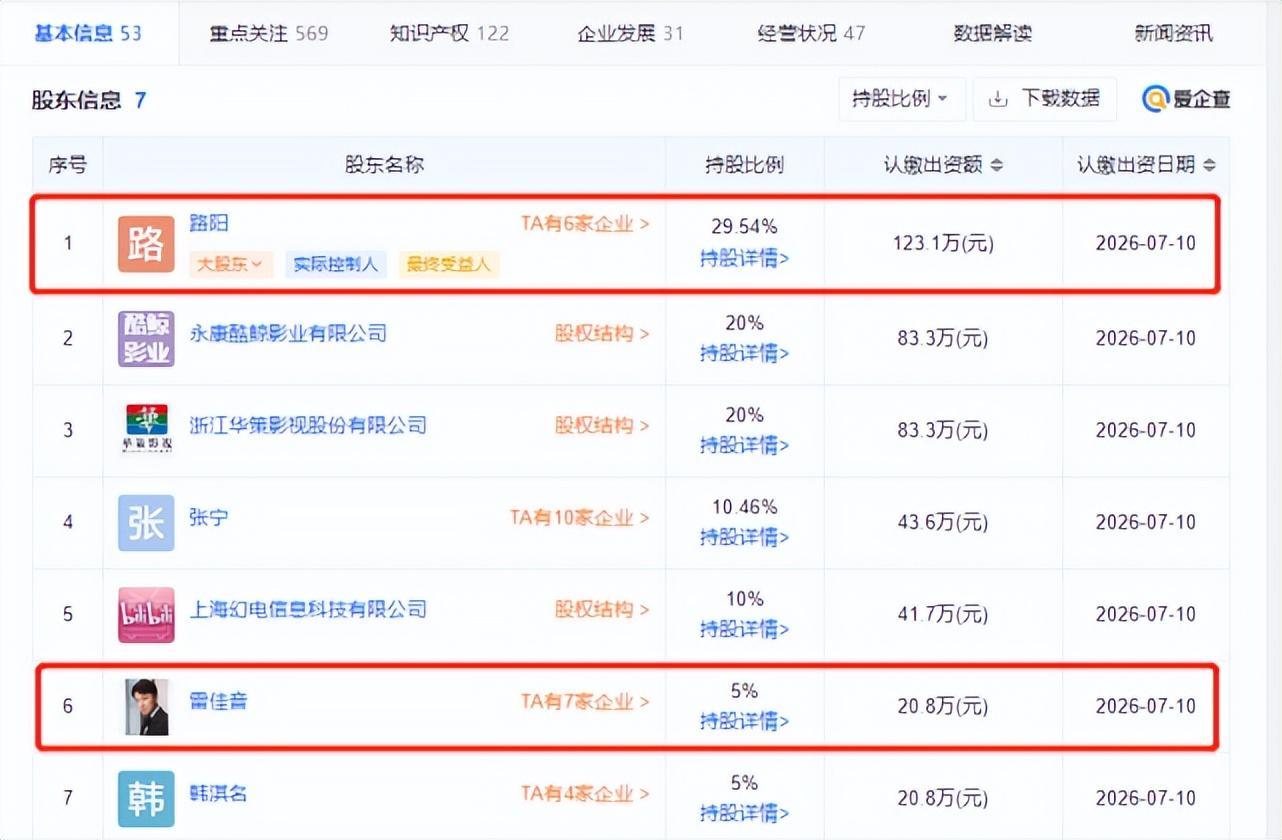Open the 数据解读 tab
The image size is (1282, 840).
pyautogui.click(x=992, y=33)
